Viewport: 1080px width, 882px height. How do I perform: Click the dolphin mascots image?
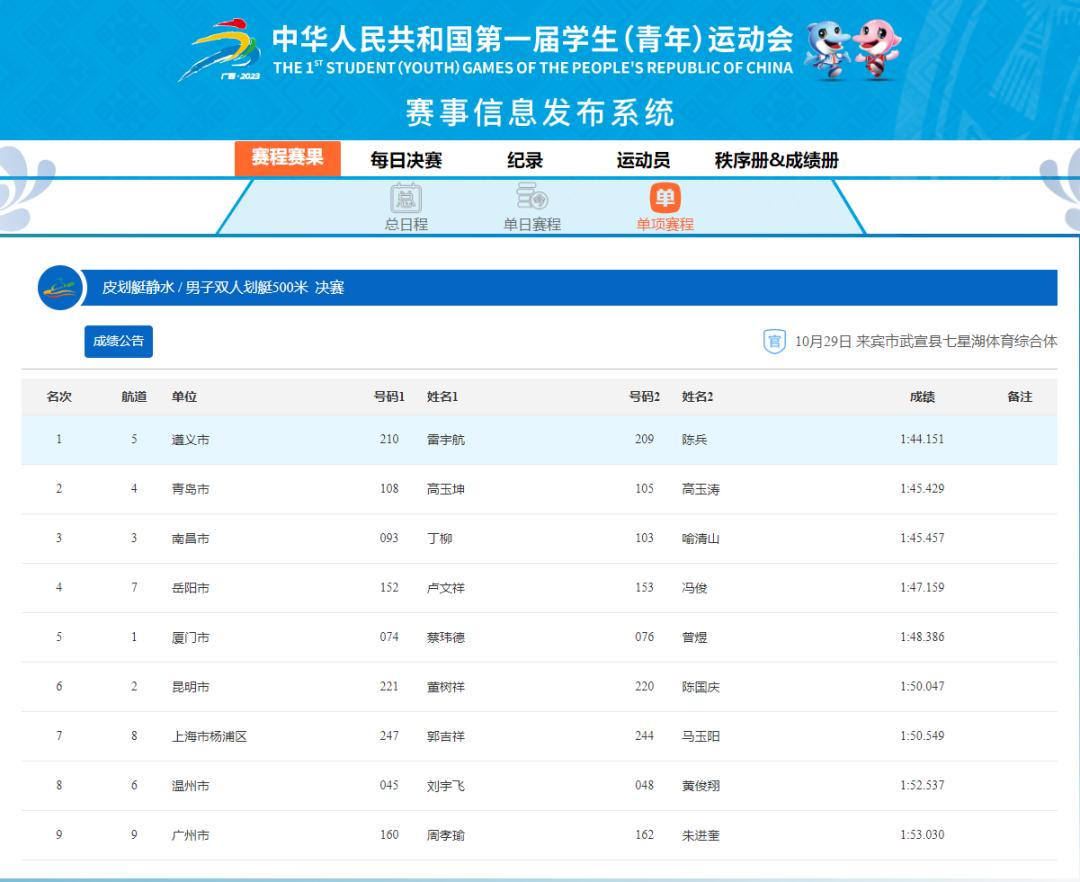tap(853, 51)
